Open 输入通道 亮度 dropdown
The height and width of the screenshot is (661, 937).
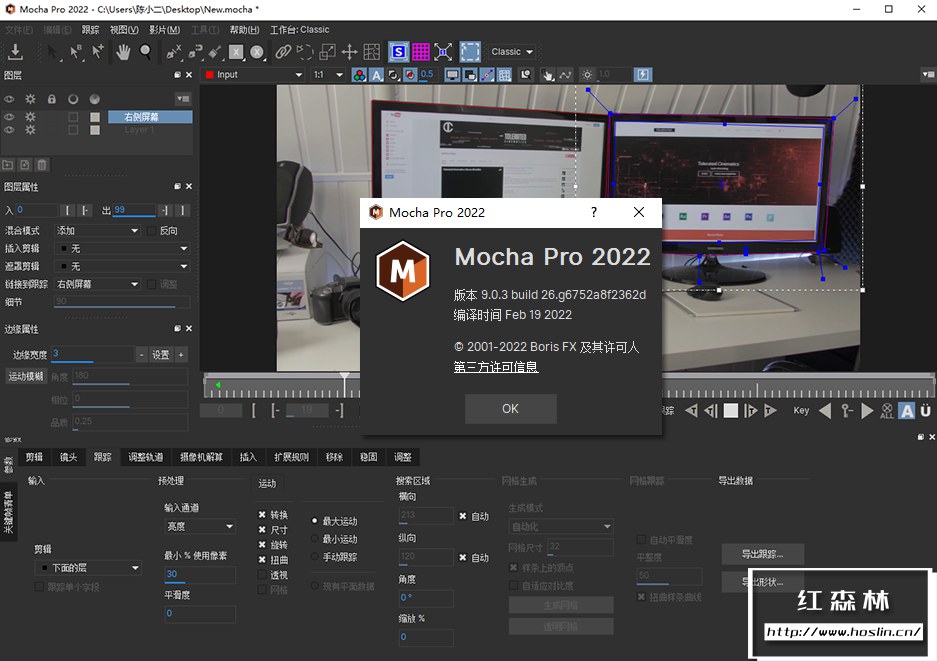(x=200, y=527)
